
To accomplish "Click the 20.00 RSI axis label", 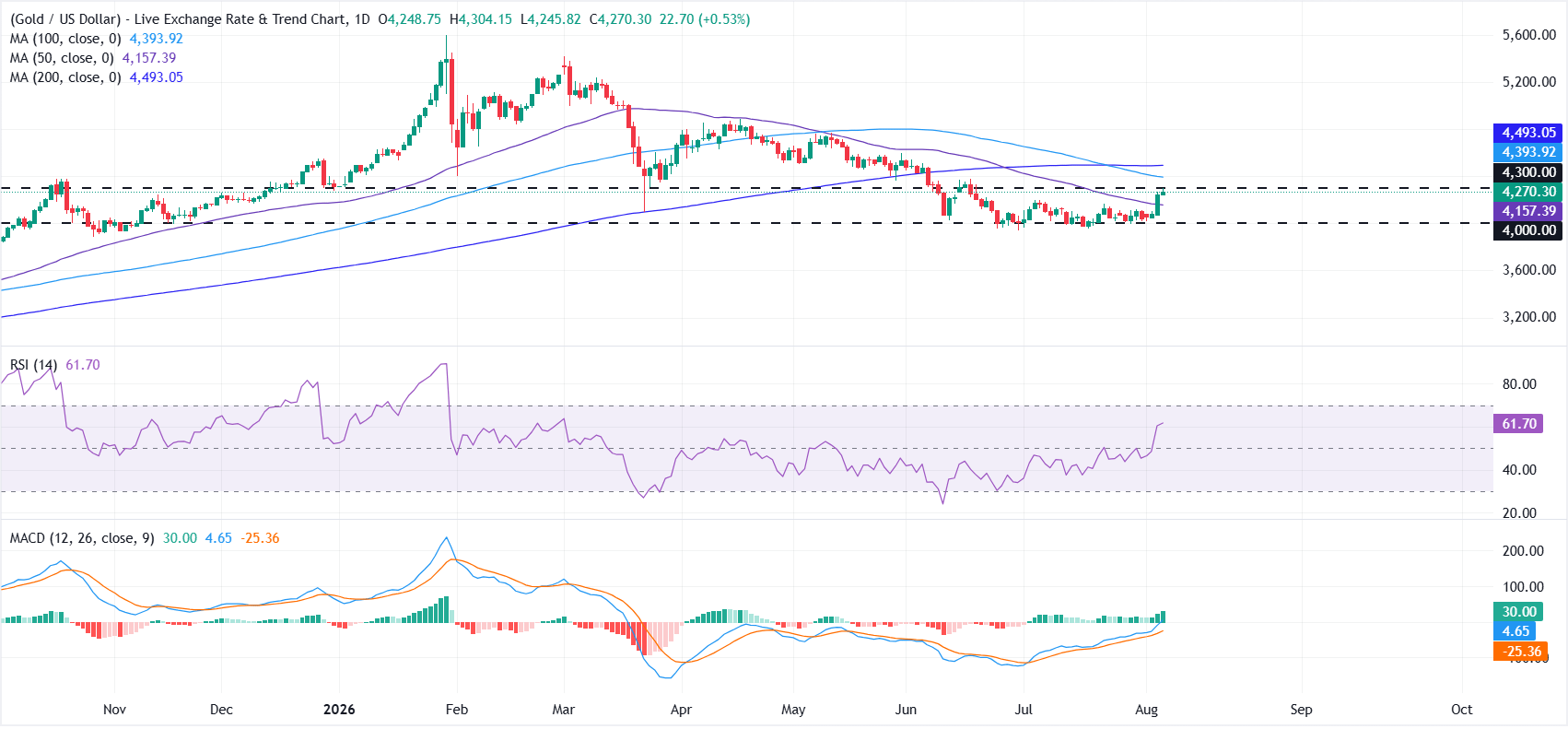I will click(1519, 513).
